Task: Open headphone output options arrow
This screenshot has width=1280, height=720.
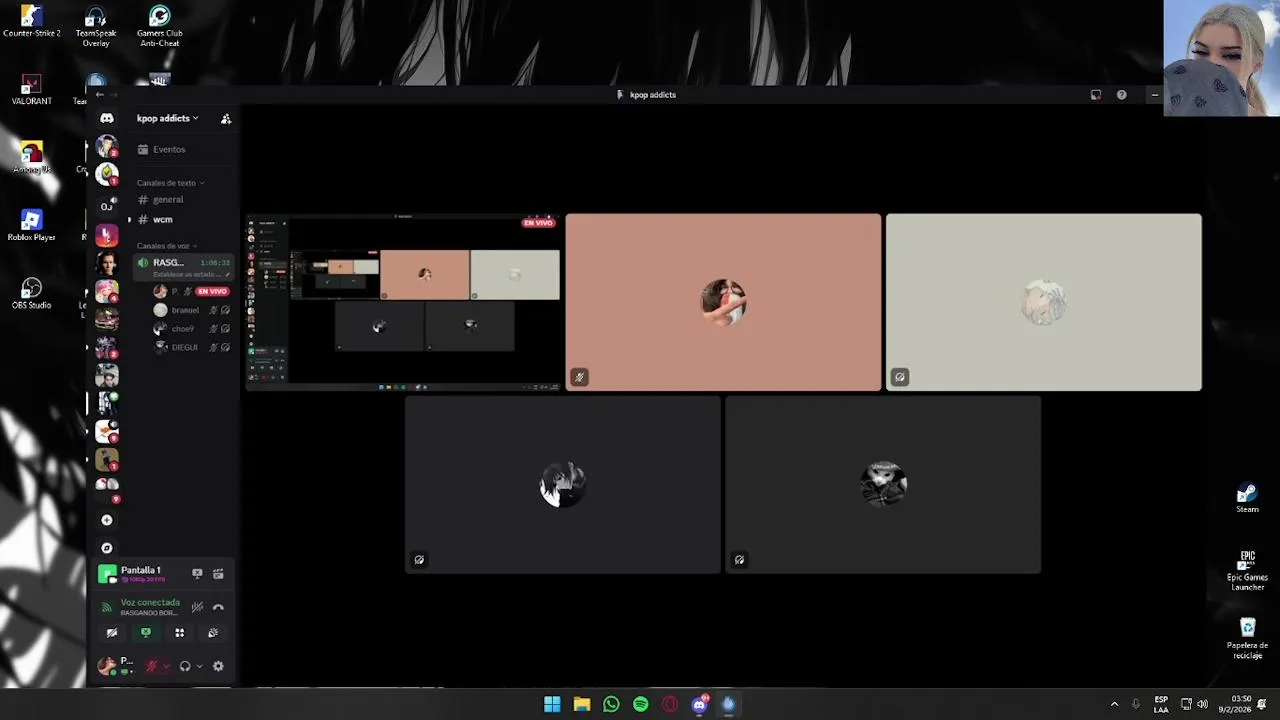Action: click(x=199, y=666)
